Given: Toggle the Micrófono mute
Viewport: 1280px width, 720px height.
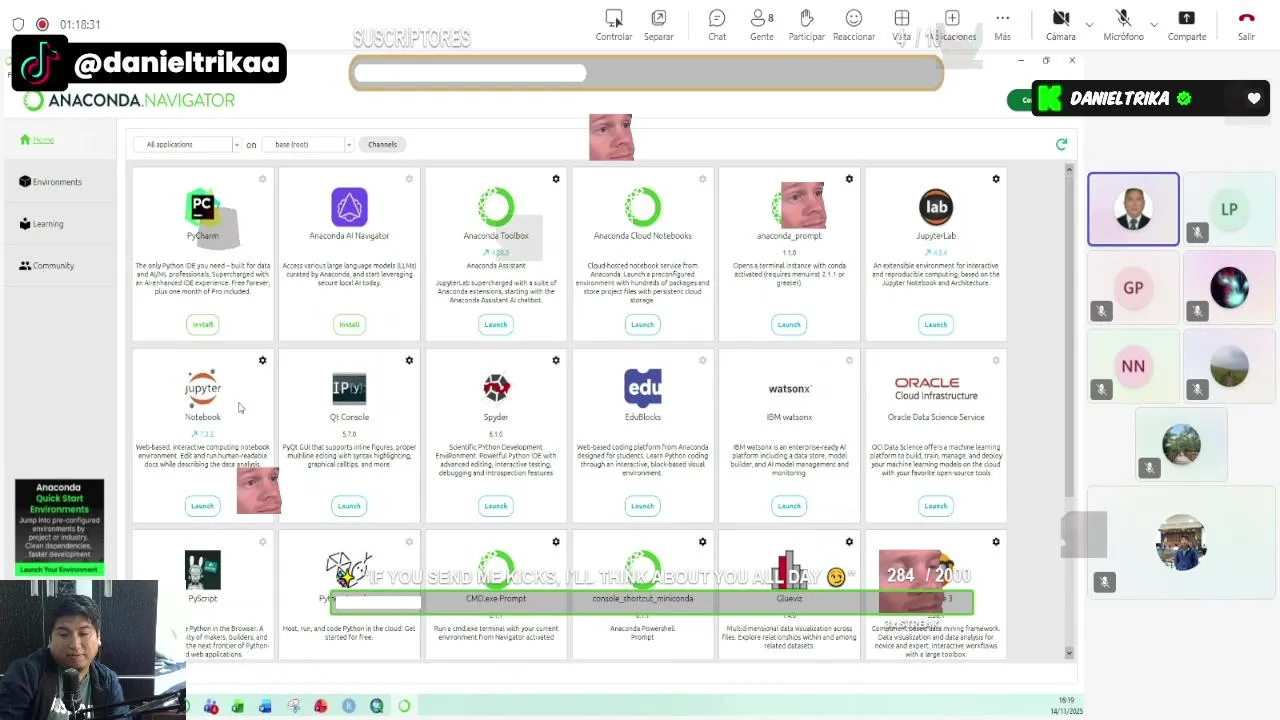Looking at the screenshot, I should 1123,24.
